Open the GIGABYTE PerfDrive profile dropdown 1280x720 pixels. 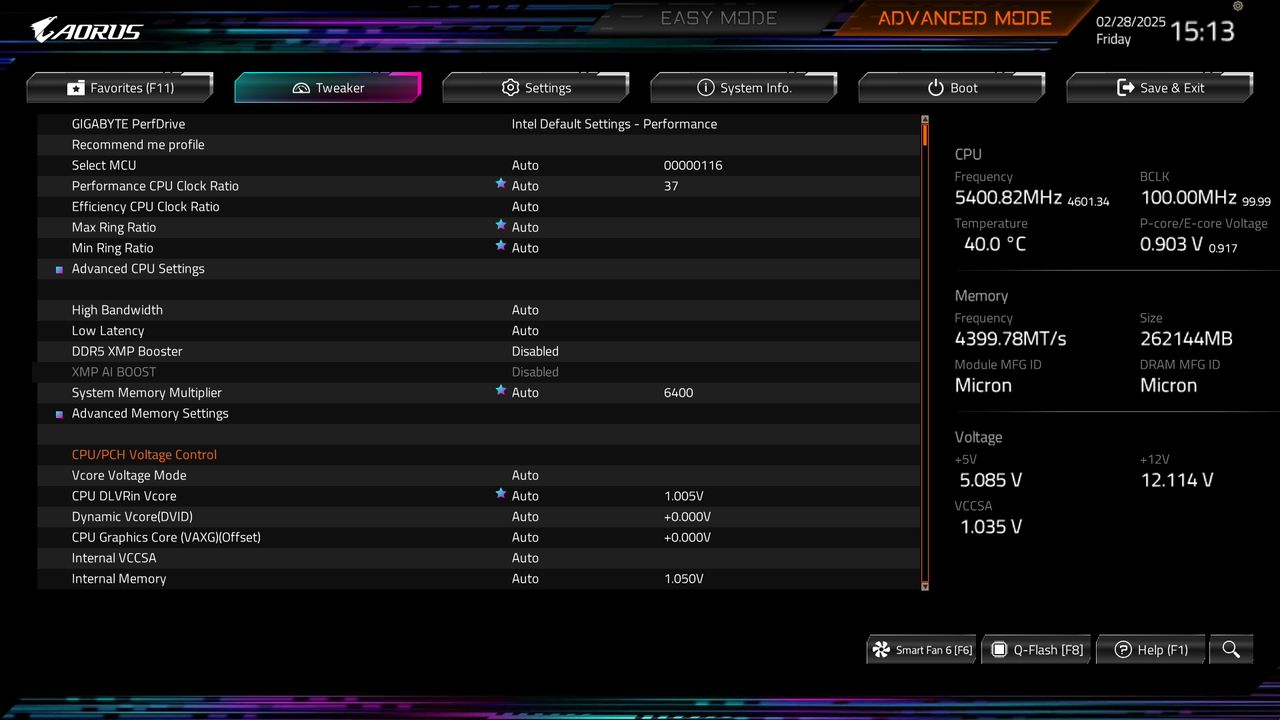[614, 124]
